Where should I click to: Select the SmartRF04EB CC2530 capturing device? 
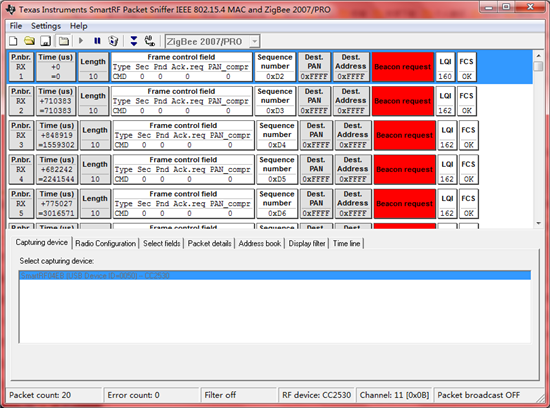[x=275, y=275]
